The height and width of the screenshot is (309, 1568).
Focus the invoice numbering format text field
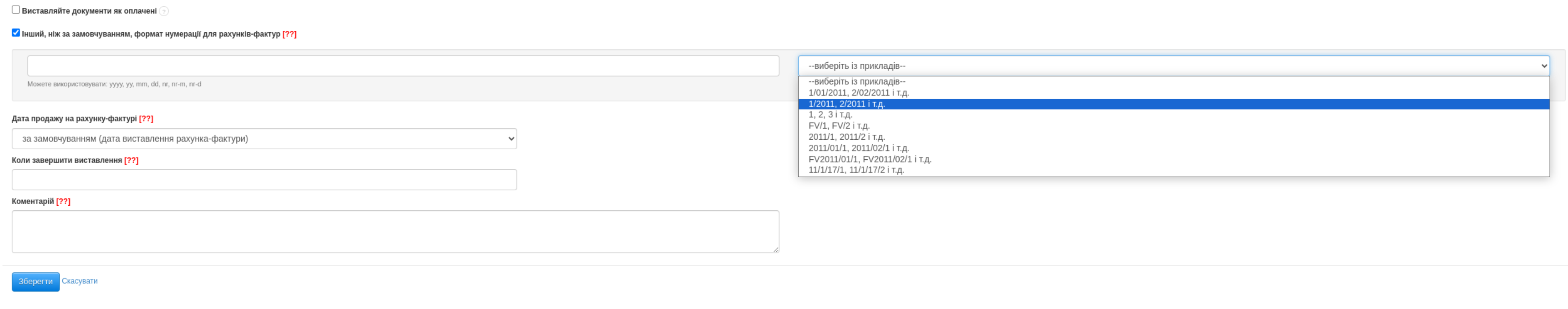(403, 66)
